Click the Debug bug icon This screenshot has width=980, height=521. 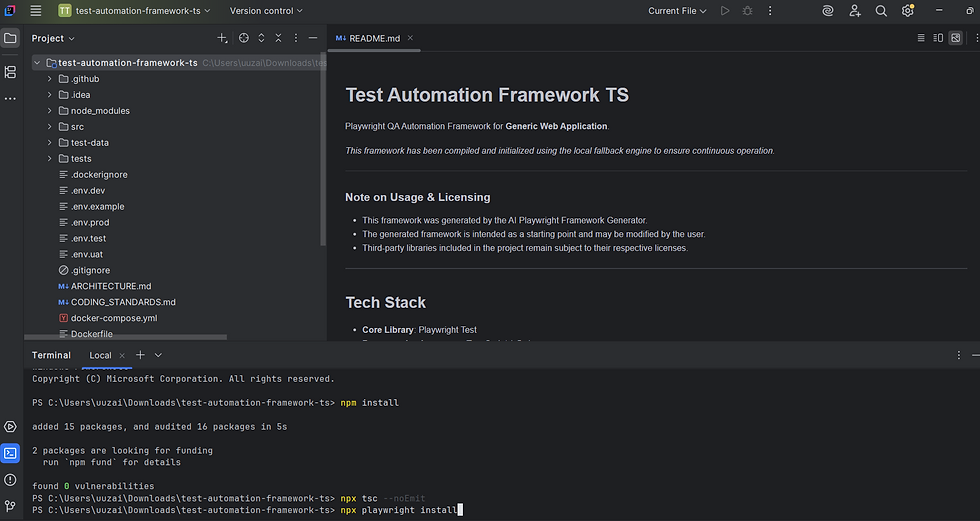[748, 11]
